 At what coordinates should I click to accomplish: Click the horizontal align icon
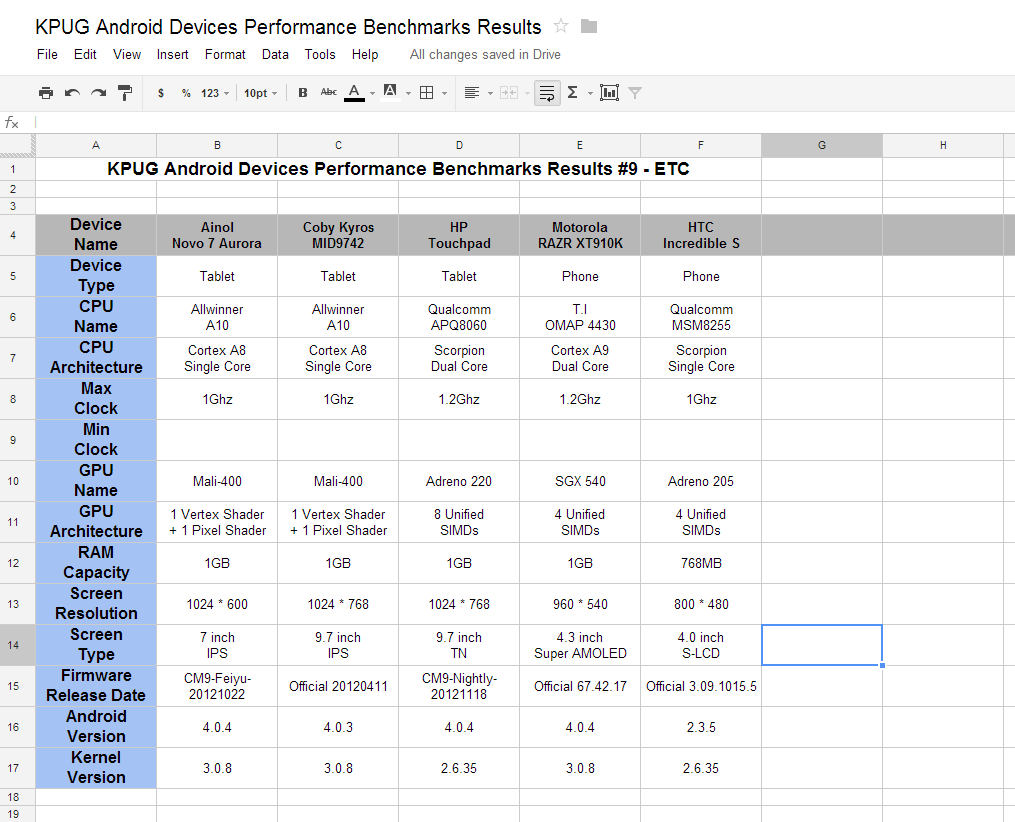[x=472, y=93]
